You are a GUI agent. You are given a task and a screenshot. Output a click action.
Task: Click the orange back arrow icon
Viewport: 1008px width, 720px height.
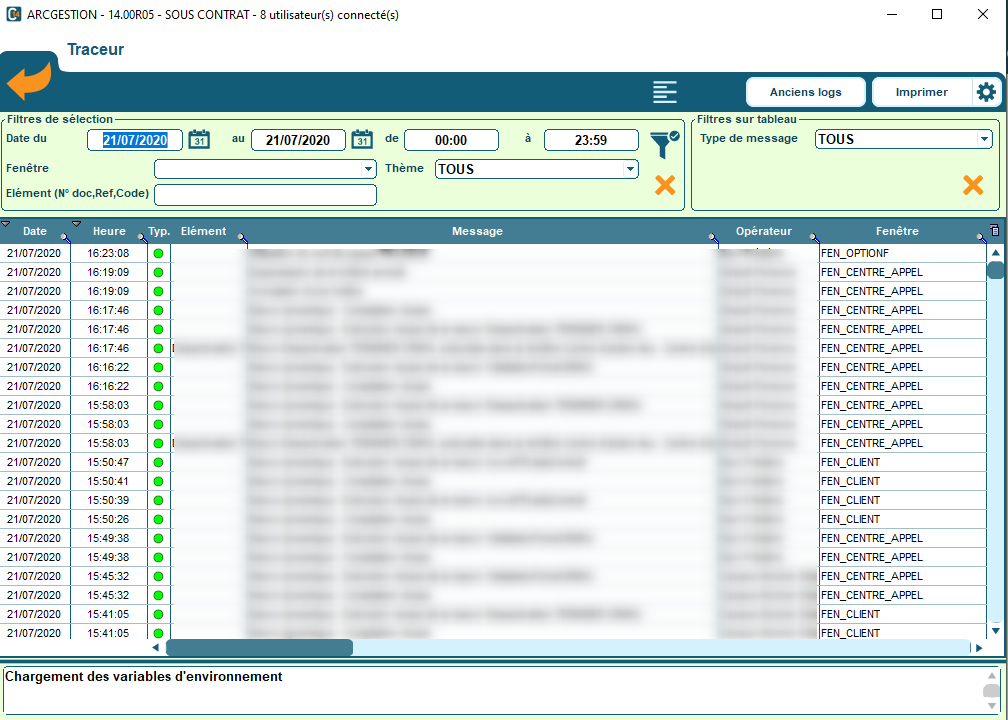[x=28, y=80]
